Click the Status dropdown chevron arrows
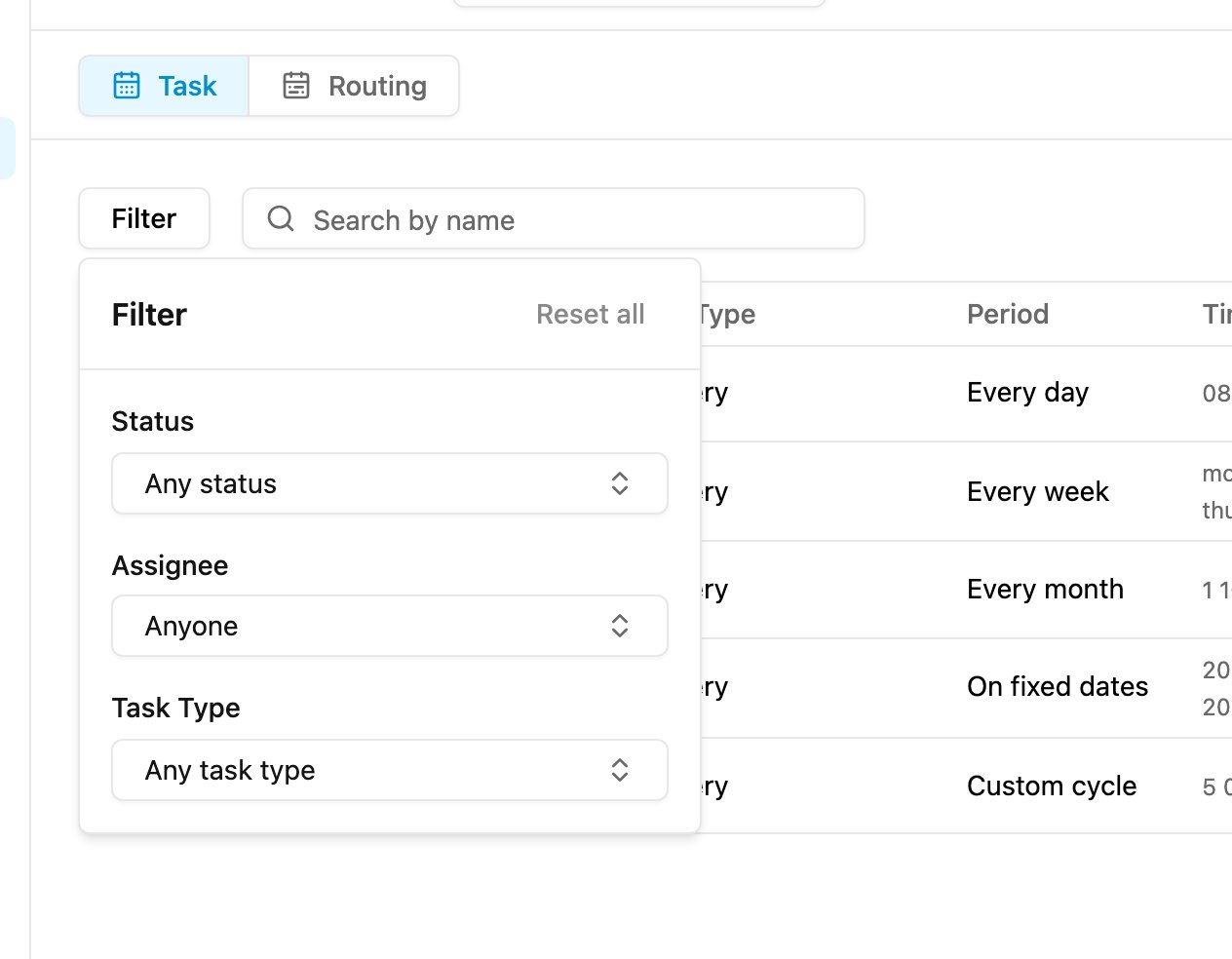 (620, 483)
